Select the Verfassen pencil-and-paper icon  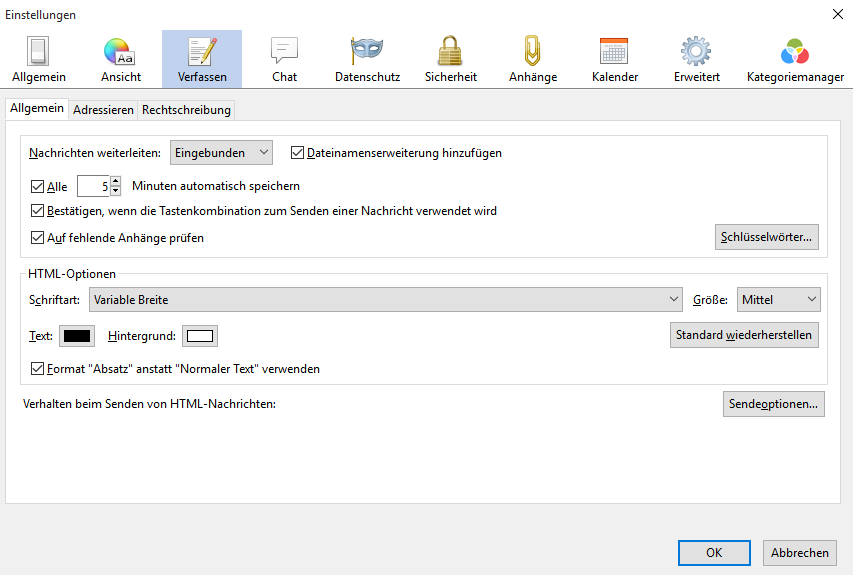(202, 52)
